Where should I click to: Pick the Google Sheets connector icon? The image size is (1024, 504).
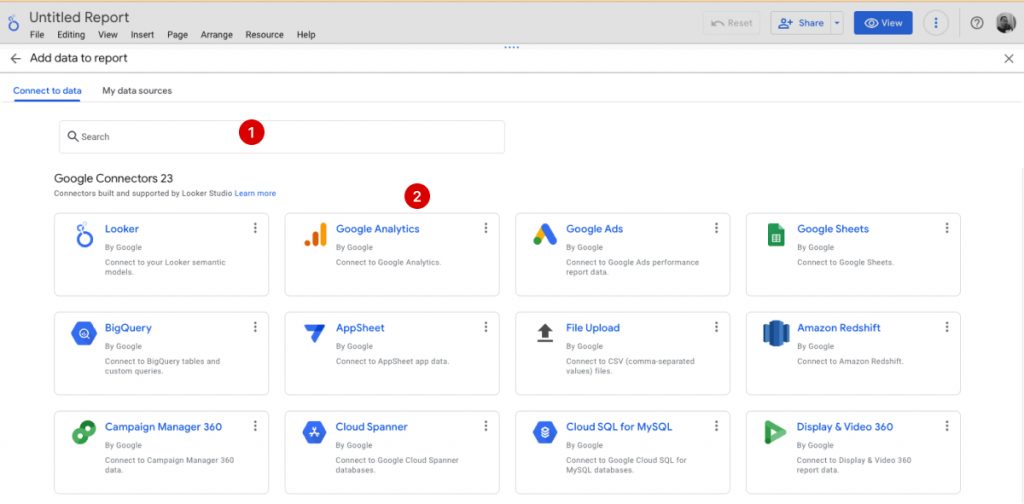pyautogui.click(x=776, y=236)
